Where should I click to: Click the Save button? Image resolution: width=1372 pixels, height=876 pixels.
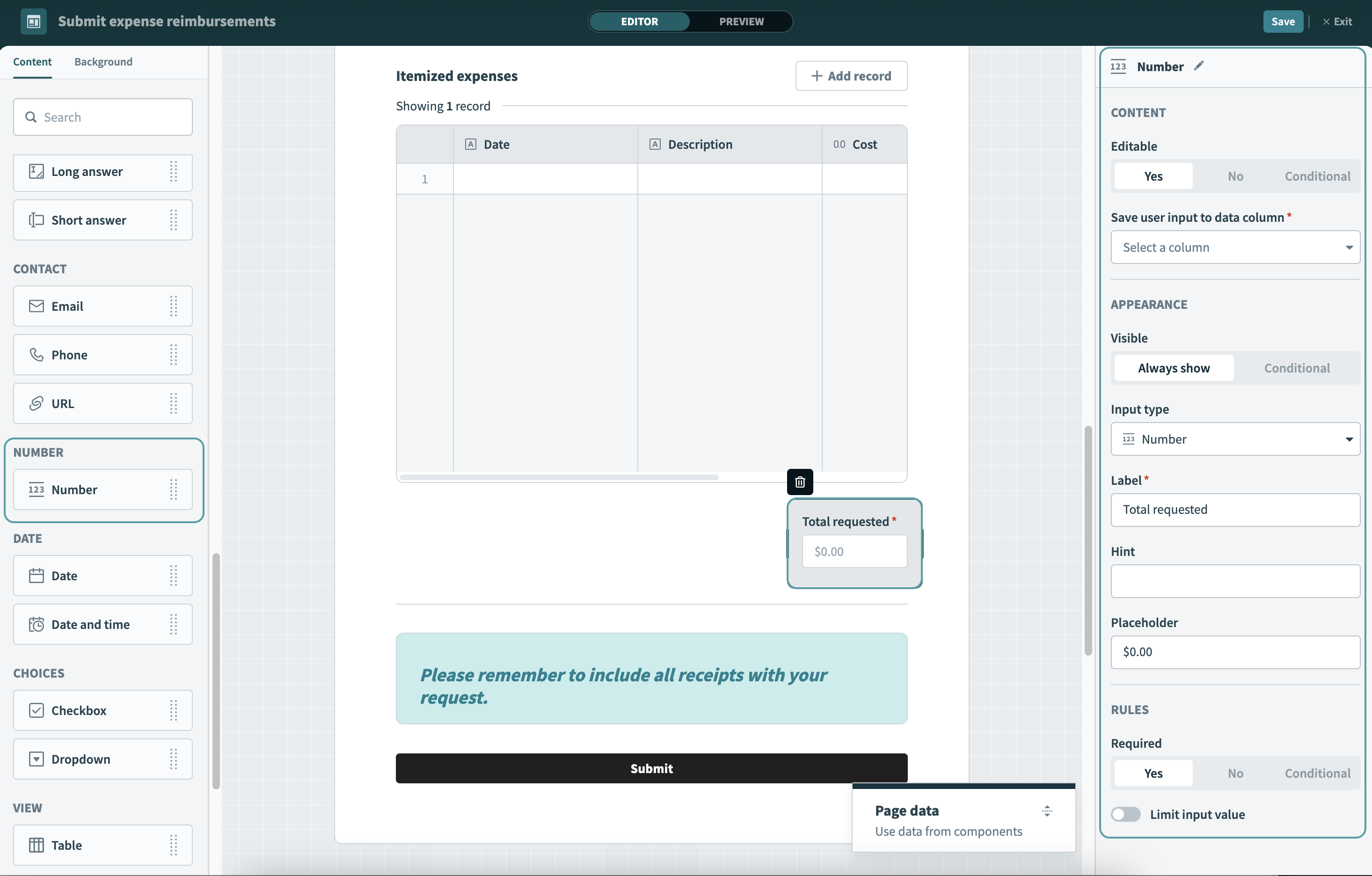click(x=1282, y=22)
